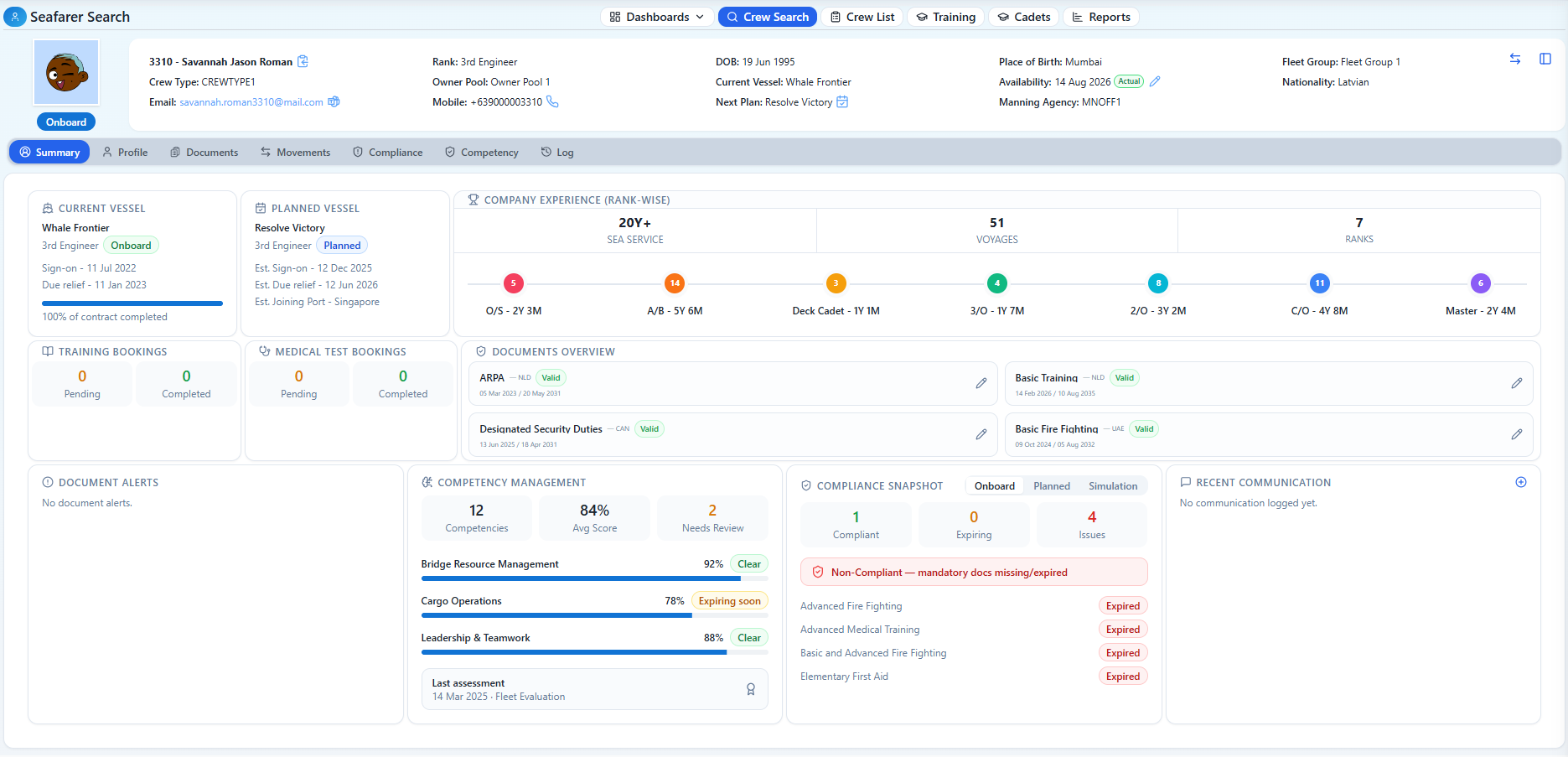Click the savannah.roman3310@mail.com email link
The height and width of the screenshot is (757, 1568).
coord(251,102)
